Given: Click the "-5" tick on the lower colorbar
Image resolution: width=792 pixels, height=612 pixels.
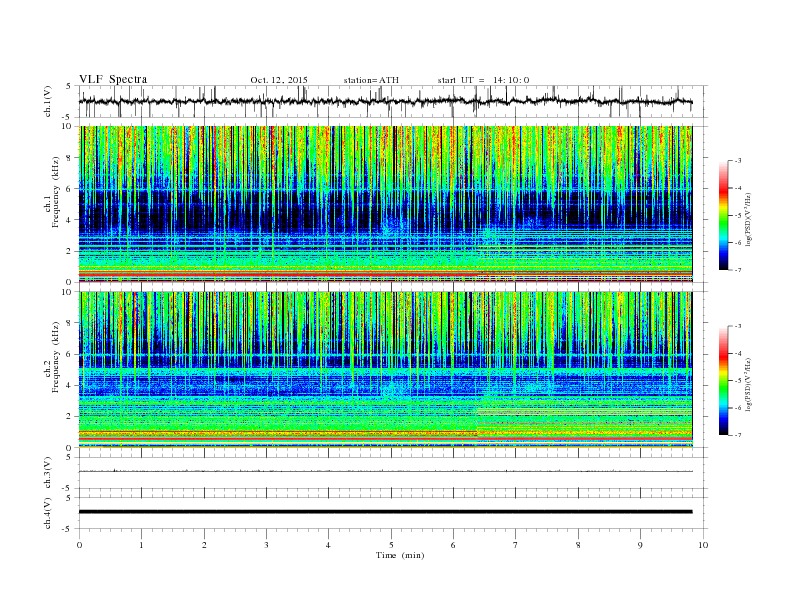Looking at the screenshot, I should click(x=738, y=381).
